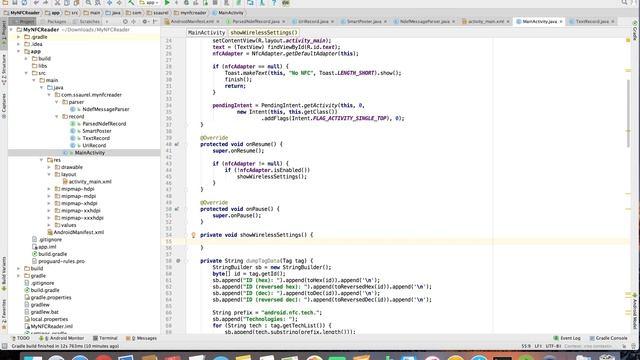
Task: Select activity_main.xml in layout folder
Action: (90, 182)
